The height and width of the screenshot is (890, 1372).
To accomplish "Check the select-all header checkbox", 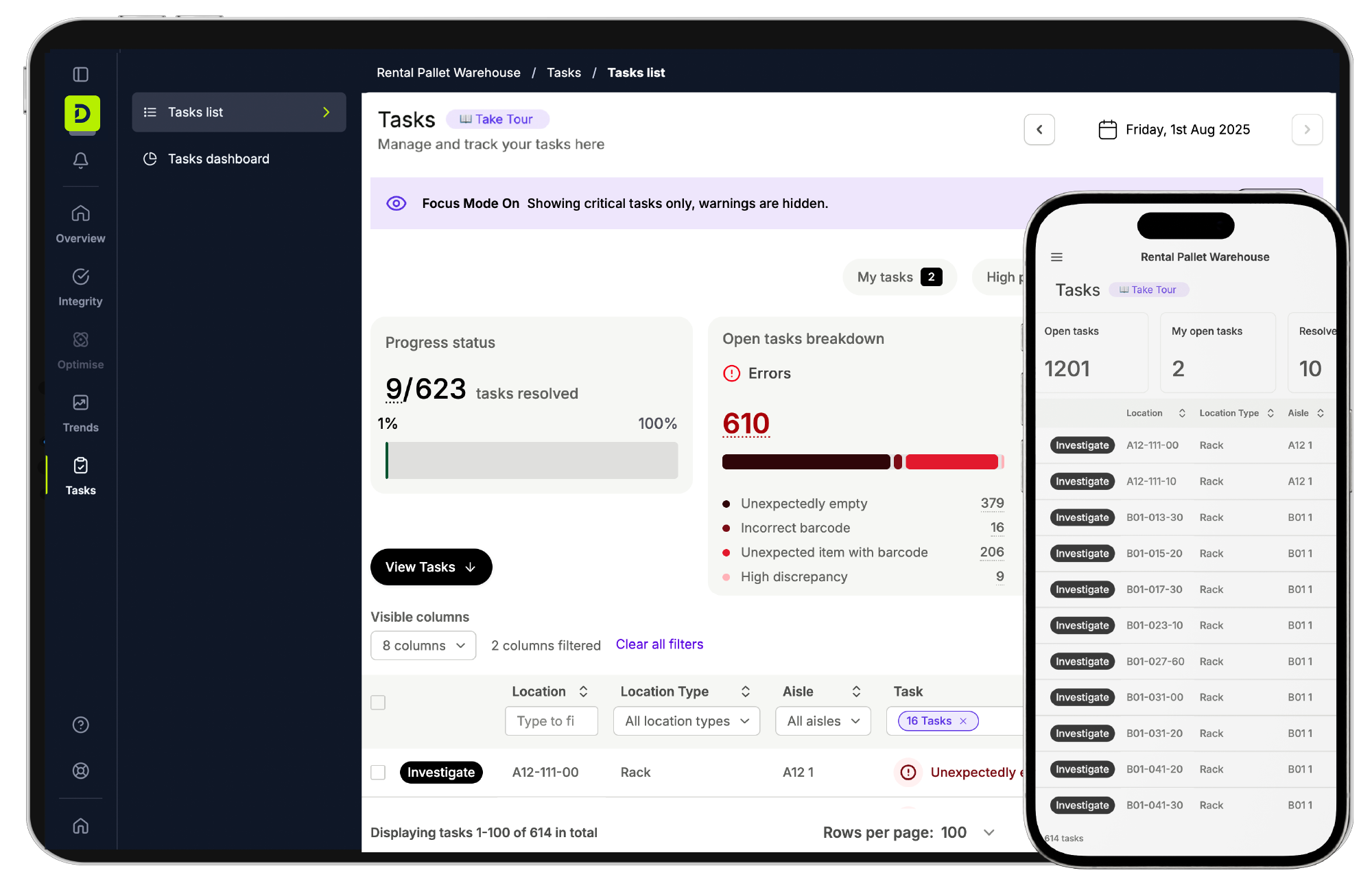I will pos(378,703).
